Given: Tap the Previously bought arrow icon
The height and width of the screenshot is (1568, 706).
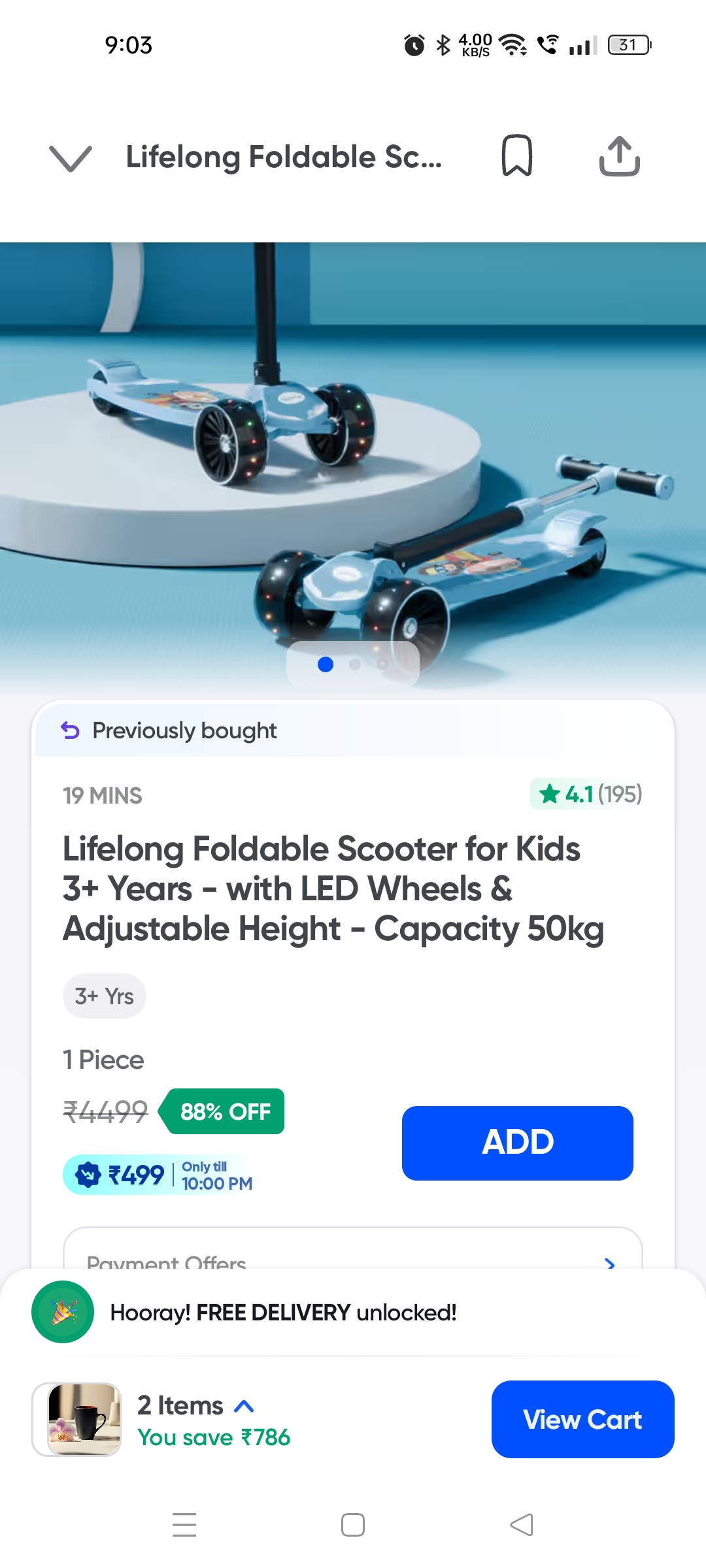Looking at the screenshot, I should 70,730.
